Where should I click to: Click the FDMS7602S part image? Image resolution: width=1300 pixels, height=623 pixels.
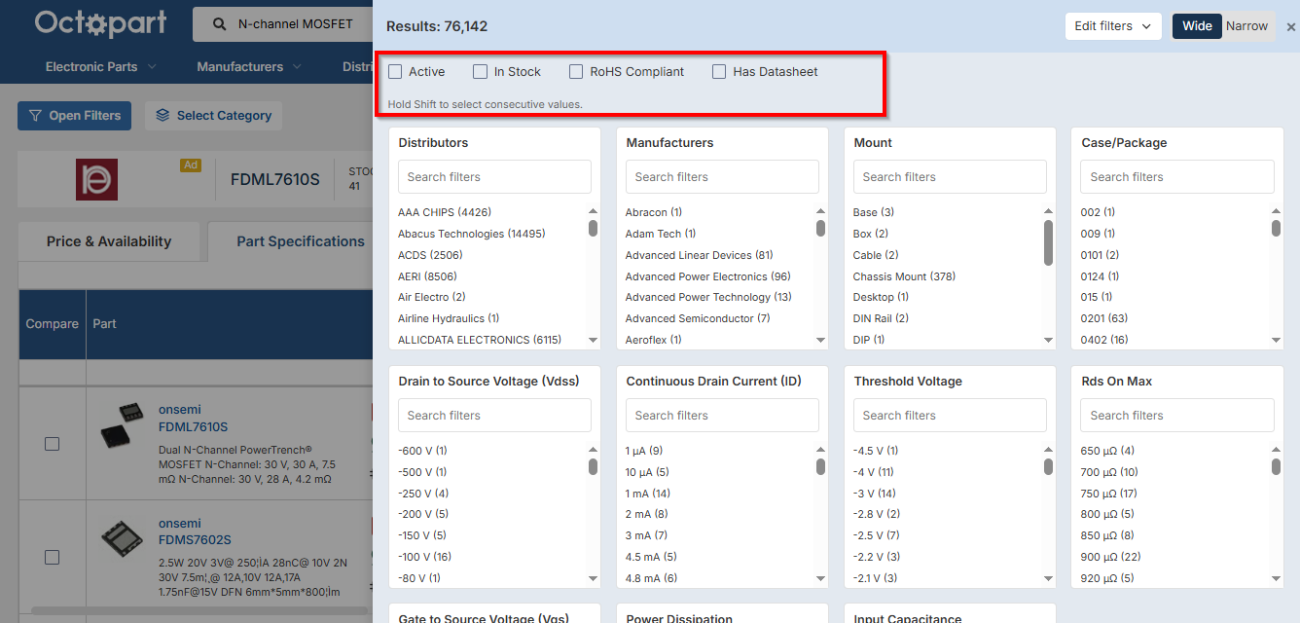[123, 539]
